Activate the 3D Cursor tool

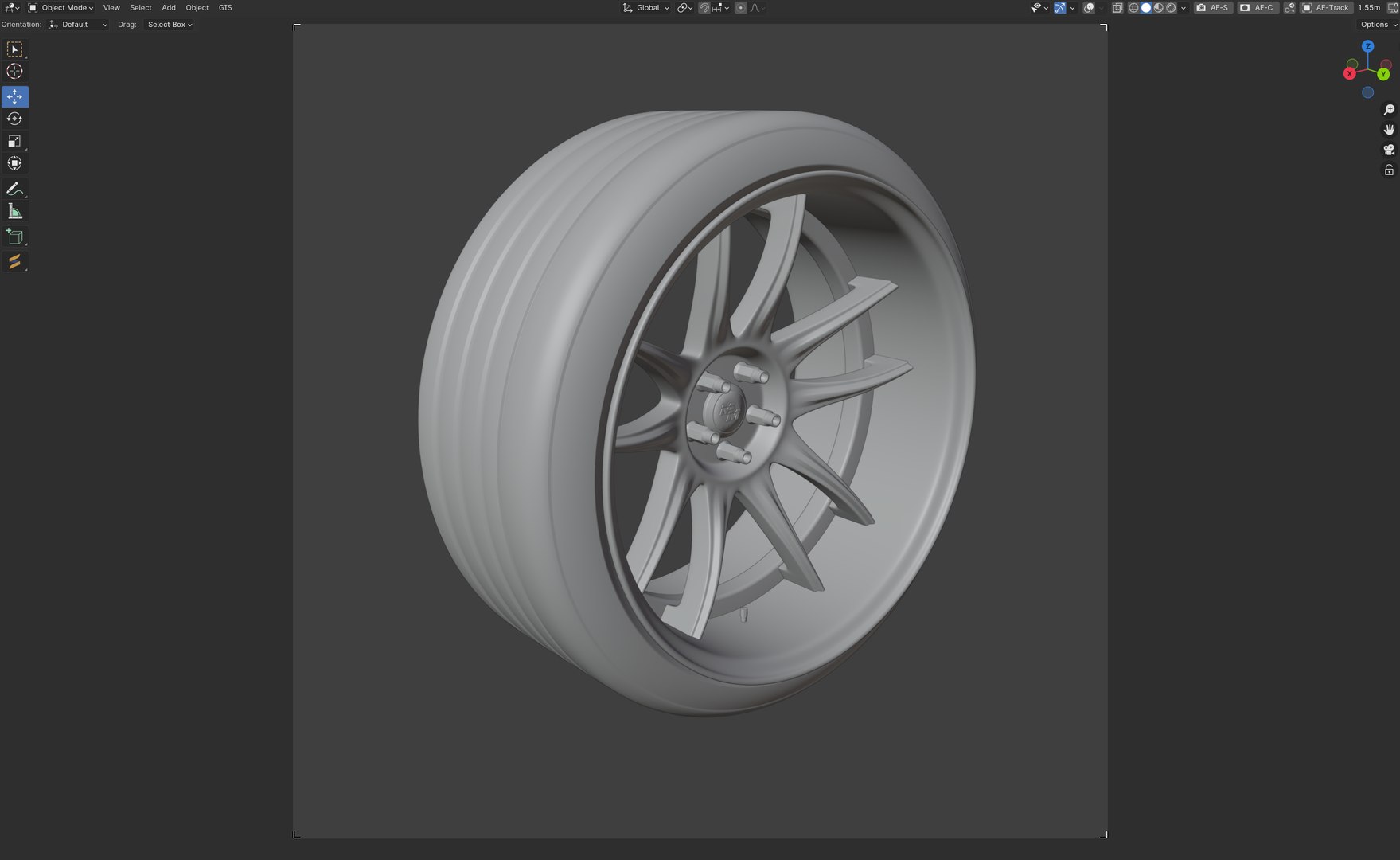(14, 72)
